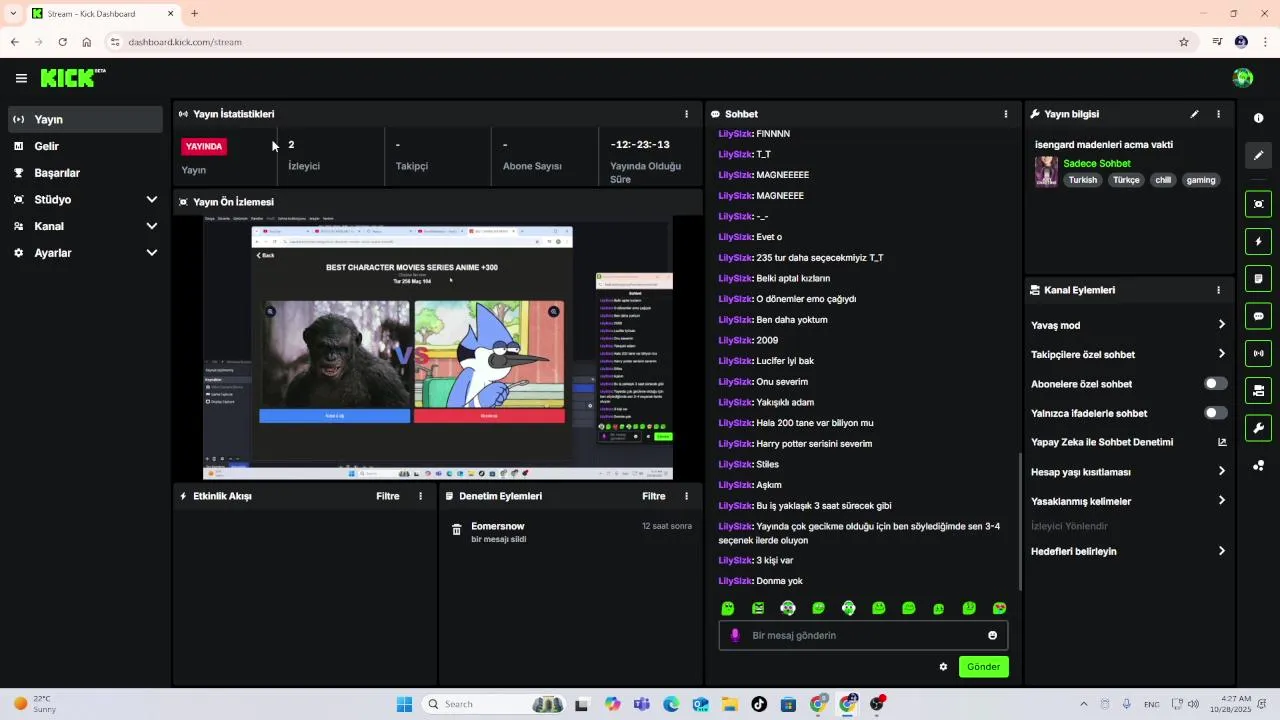Click LilySlzk username in the Donma yok message

click(x=735, y=581)
